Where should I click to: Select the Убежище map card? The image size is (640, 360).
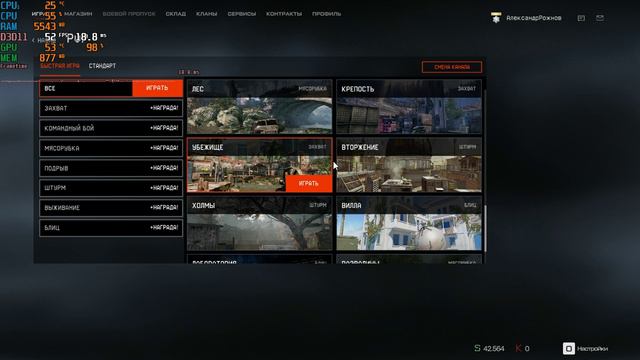[260, 165]
